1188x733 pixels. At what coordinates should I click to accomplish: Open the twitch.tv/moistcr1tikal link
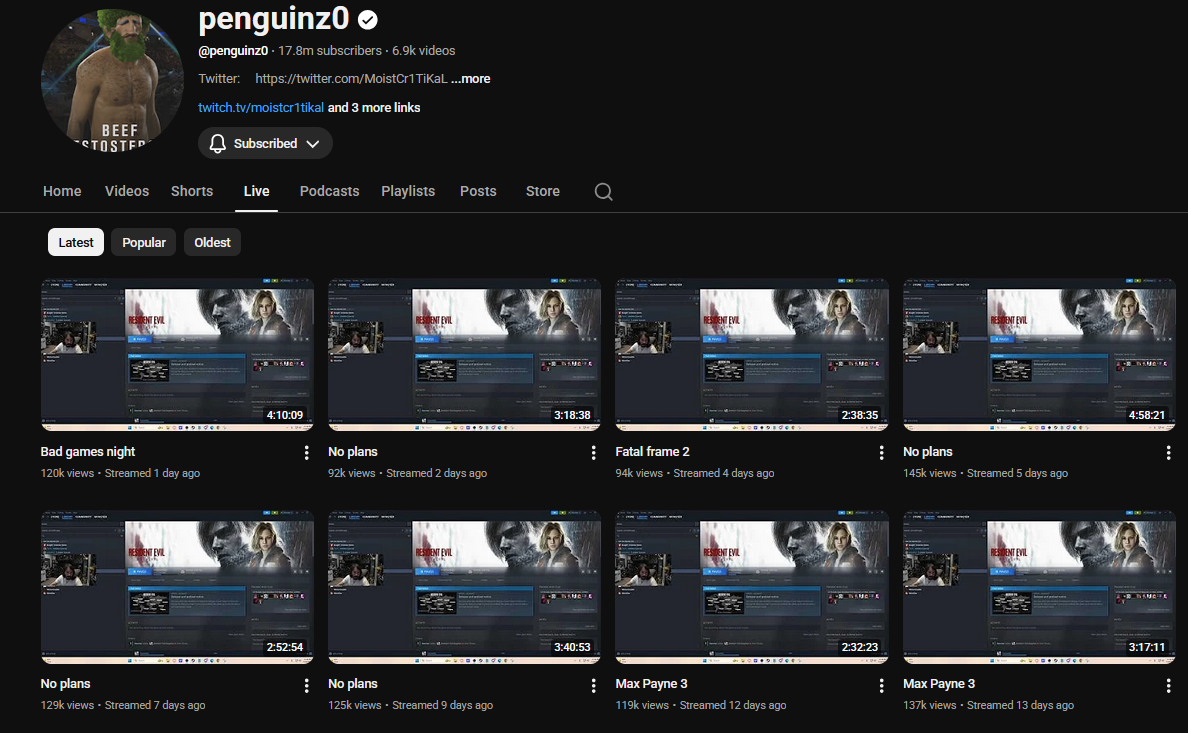point(261,108)
